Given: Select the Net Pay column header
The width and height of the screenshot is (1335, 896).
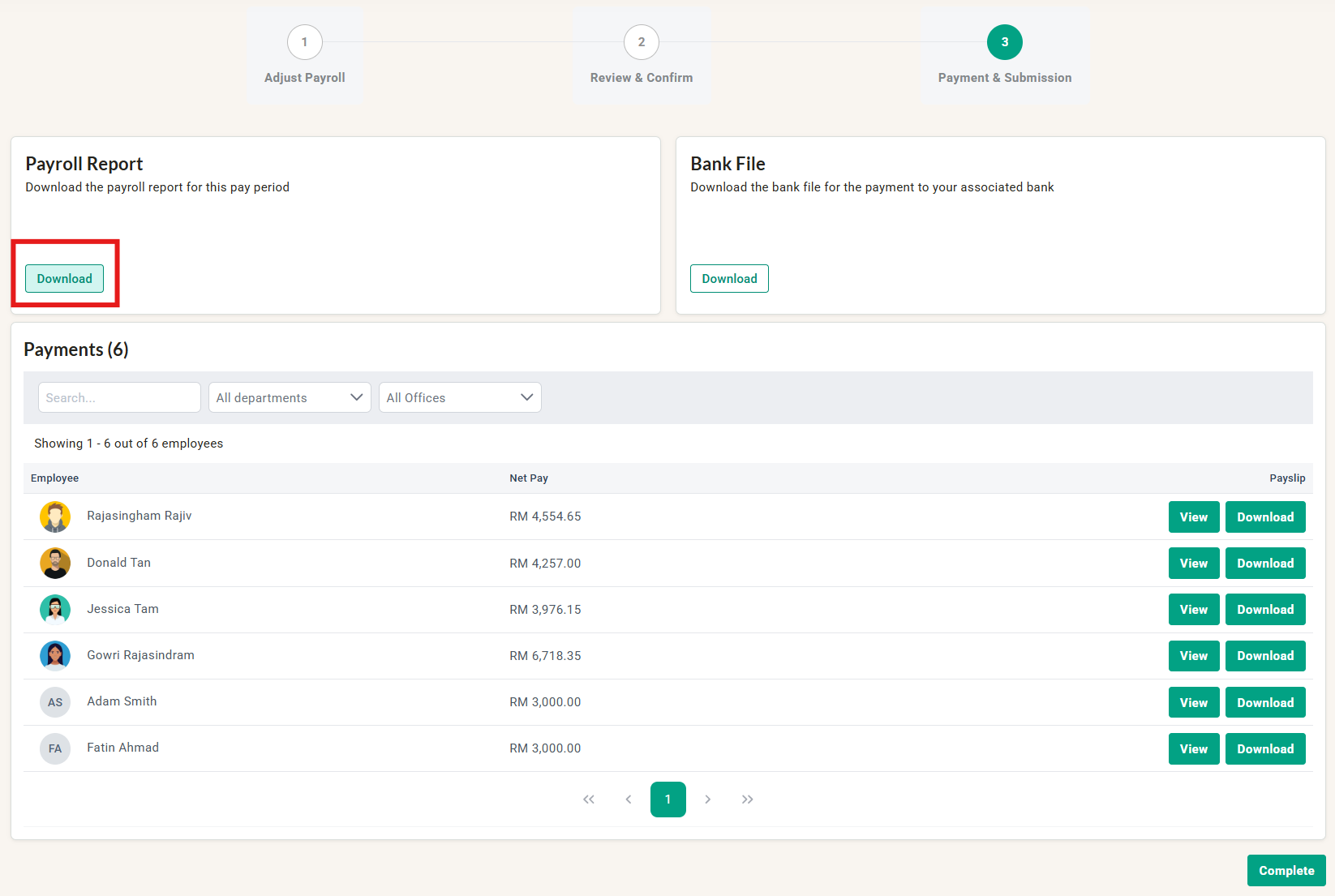Looking at the screenshot, I should [x=529, y=478].
